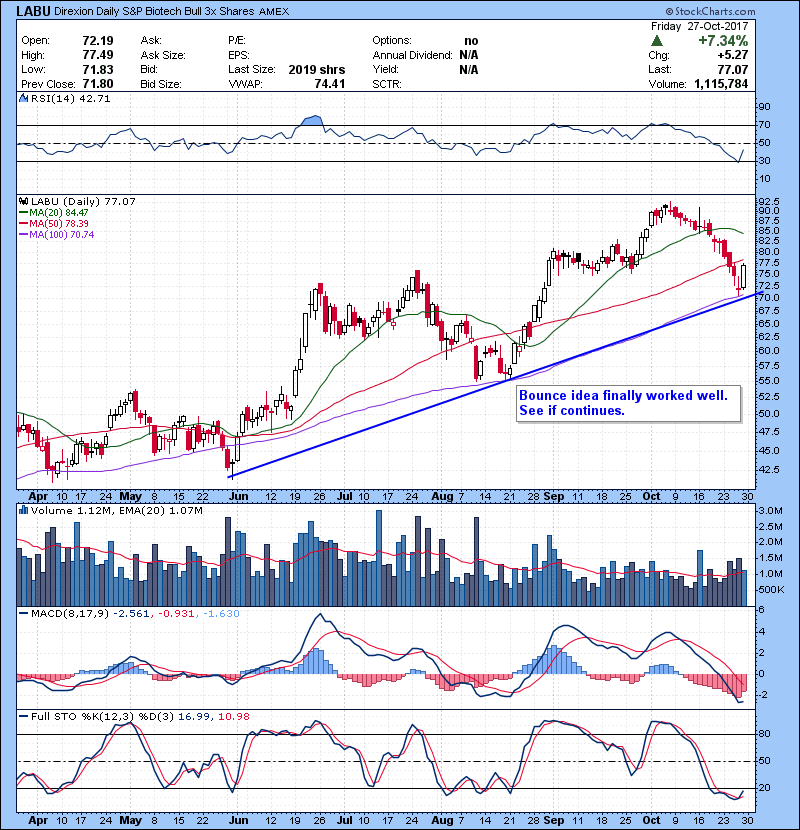Click the Ask Size: label
This screenshot has width=800, height=830.
click(x=163, y=55)
